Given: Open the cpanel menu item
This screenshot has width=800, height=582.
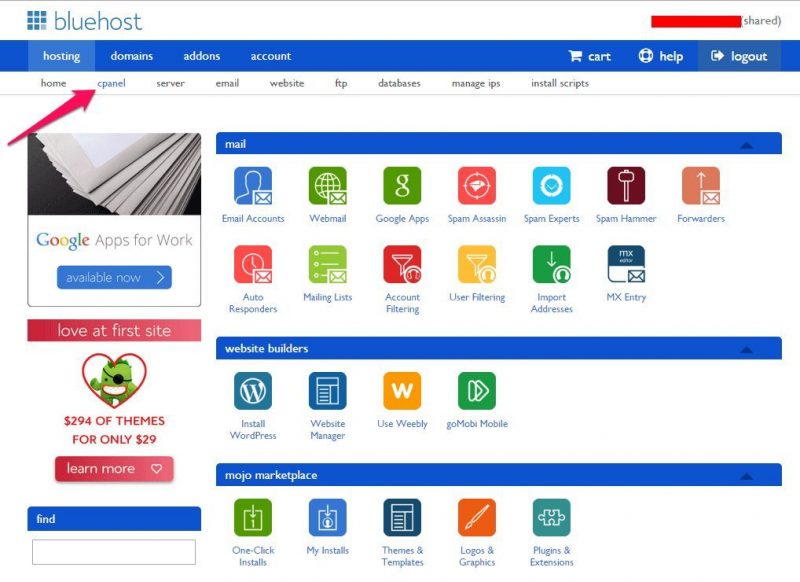Looking at the screenshot, I should pyautogui.click(x=111, y=83).
